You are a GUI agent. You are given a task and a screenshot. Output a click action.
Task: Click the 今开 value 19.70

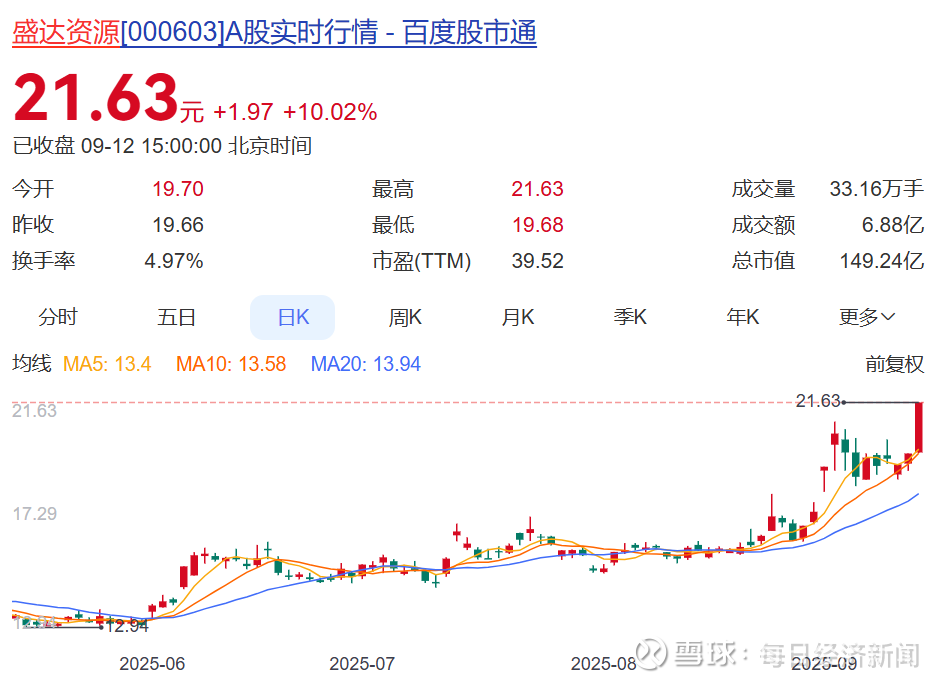point(178,189)
